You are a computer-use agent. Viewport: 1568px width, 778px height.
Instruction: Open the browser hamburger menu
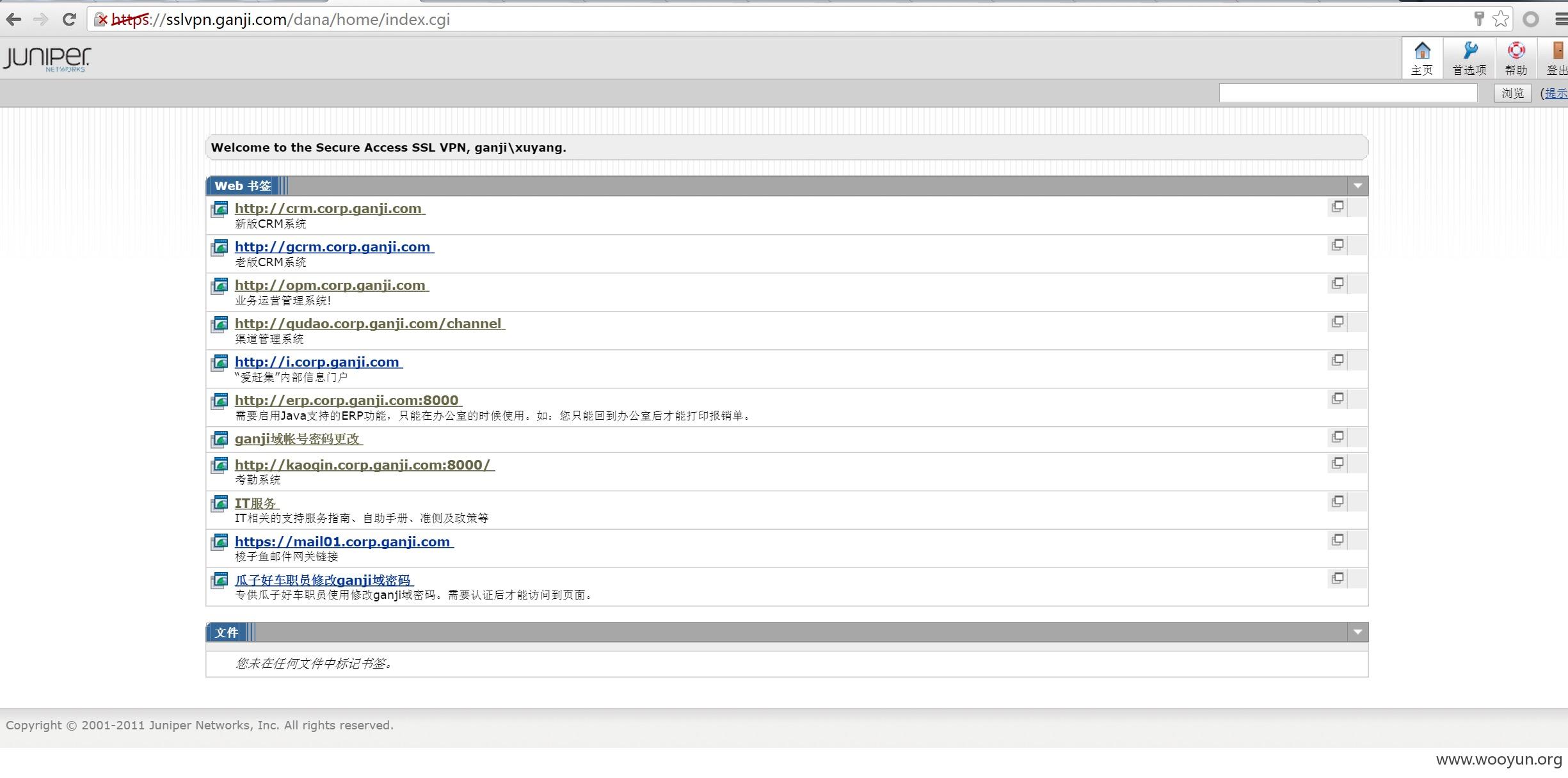pyautogui.click(x=1560, y=19)
